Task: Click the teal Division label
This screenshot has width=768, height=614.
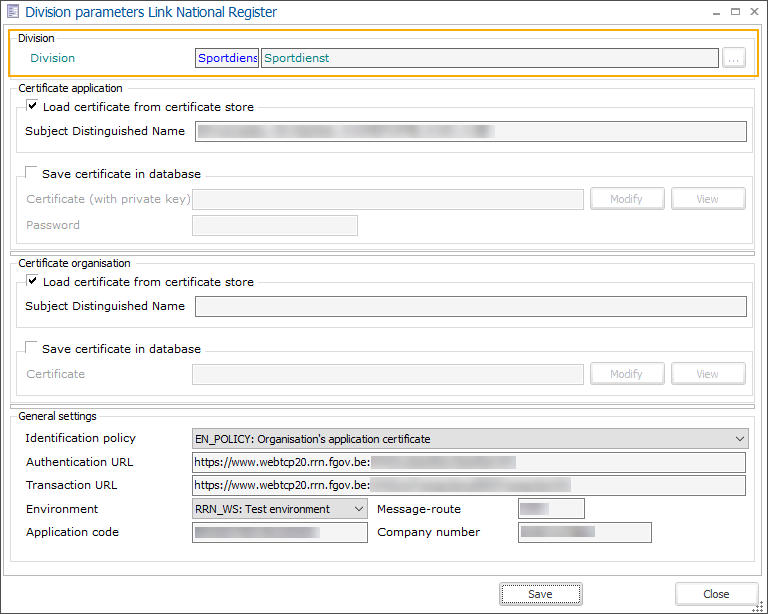Action: coord(52,58)
